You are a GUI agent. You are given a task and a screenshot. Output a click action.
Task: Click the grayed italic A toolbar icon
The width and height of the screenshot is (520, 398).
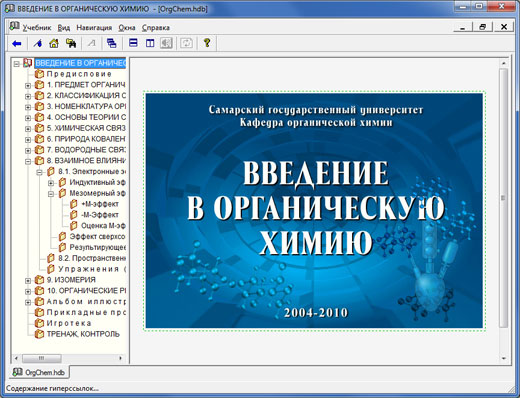point(91,43)
